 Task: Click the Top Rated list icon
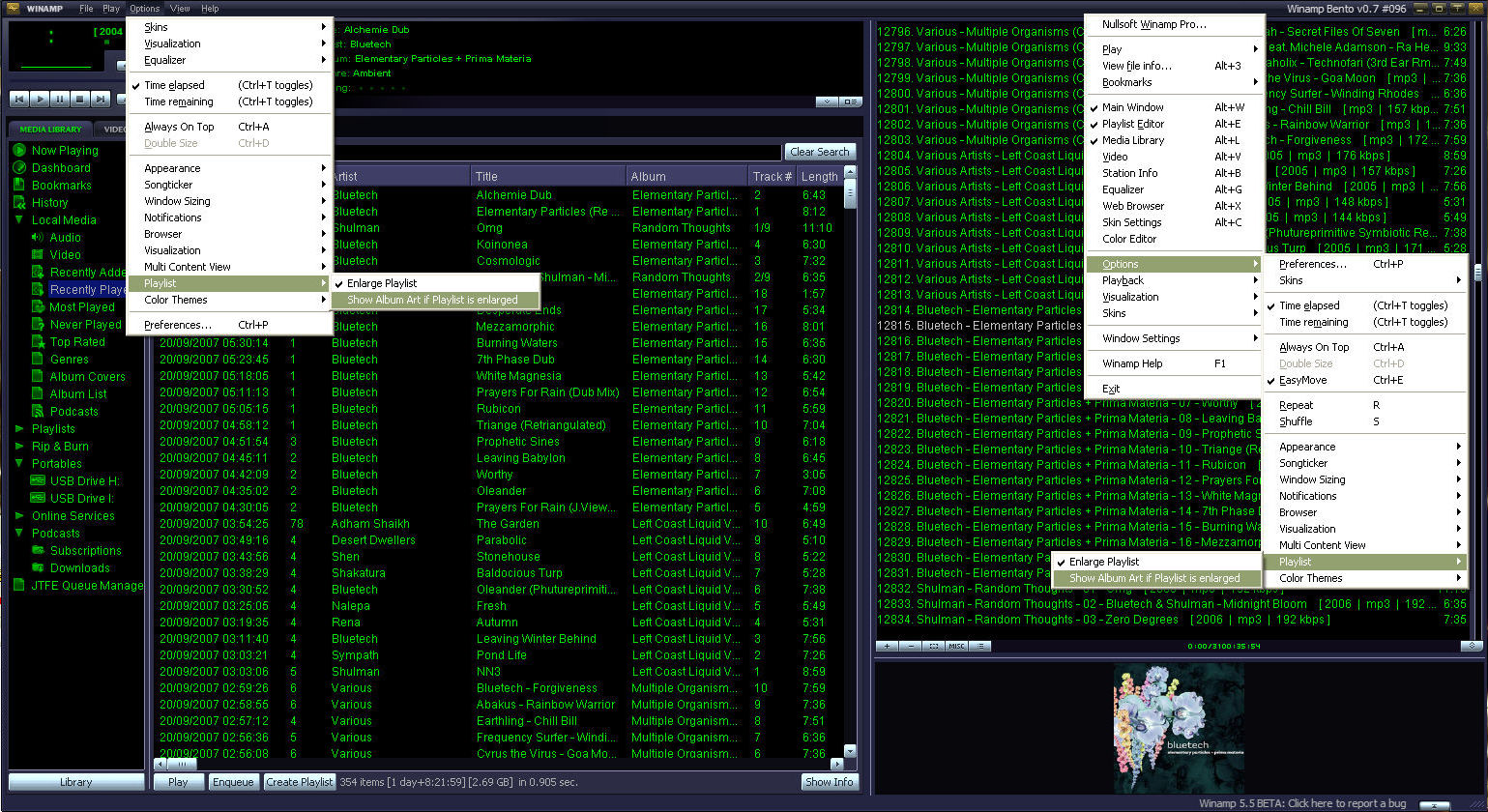tap(38, 342)
